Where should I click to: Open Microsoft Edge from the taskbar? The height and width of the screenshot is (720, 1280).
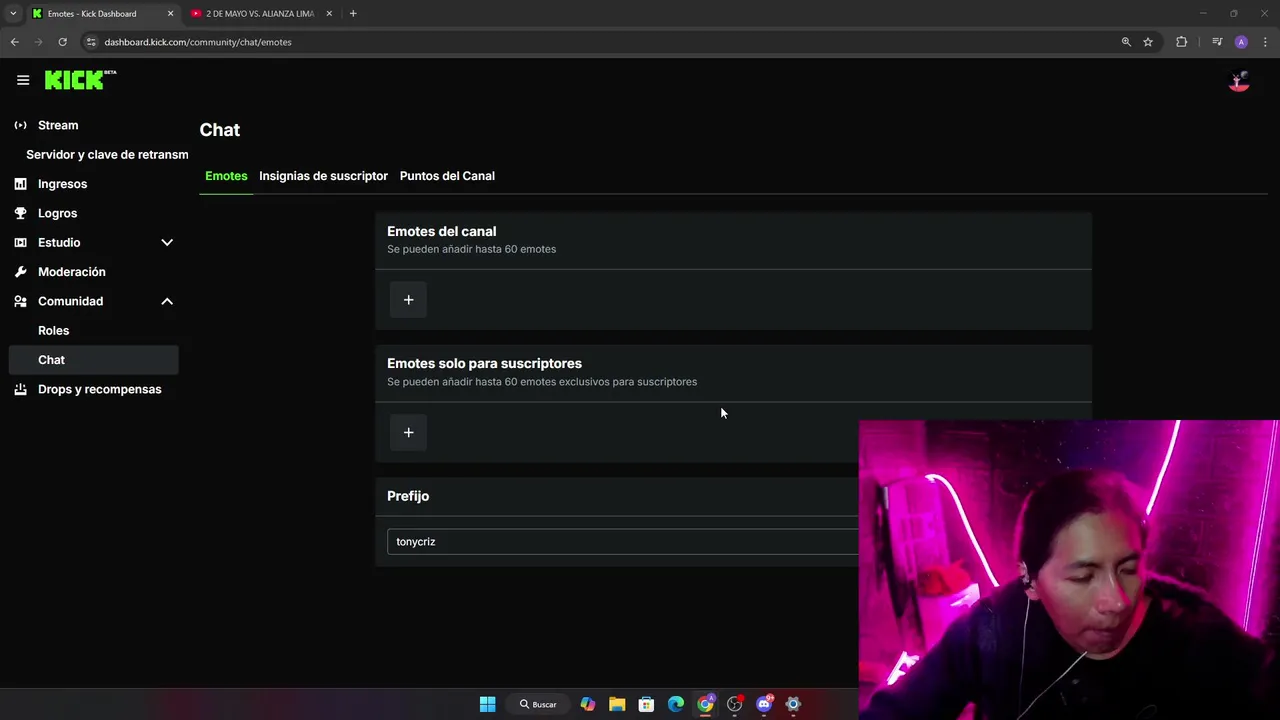tap(676, 704)
